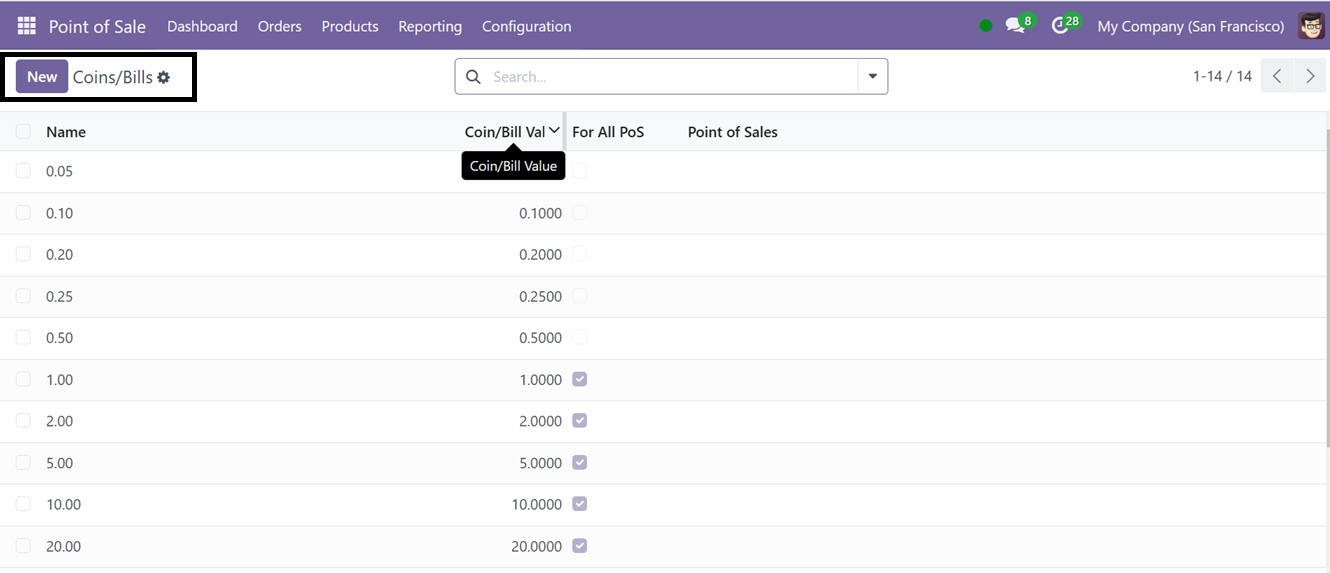
Task: Open the activities clock icon
Action: 1060,26
